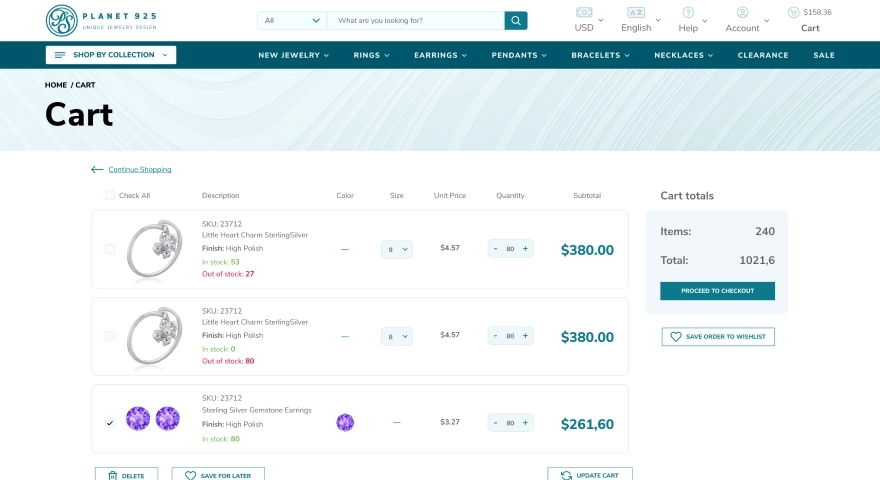Open the All categories search dropdown

(x=292, y=20)
